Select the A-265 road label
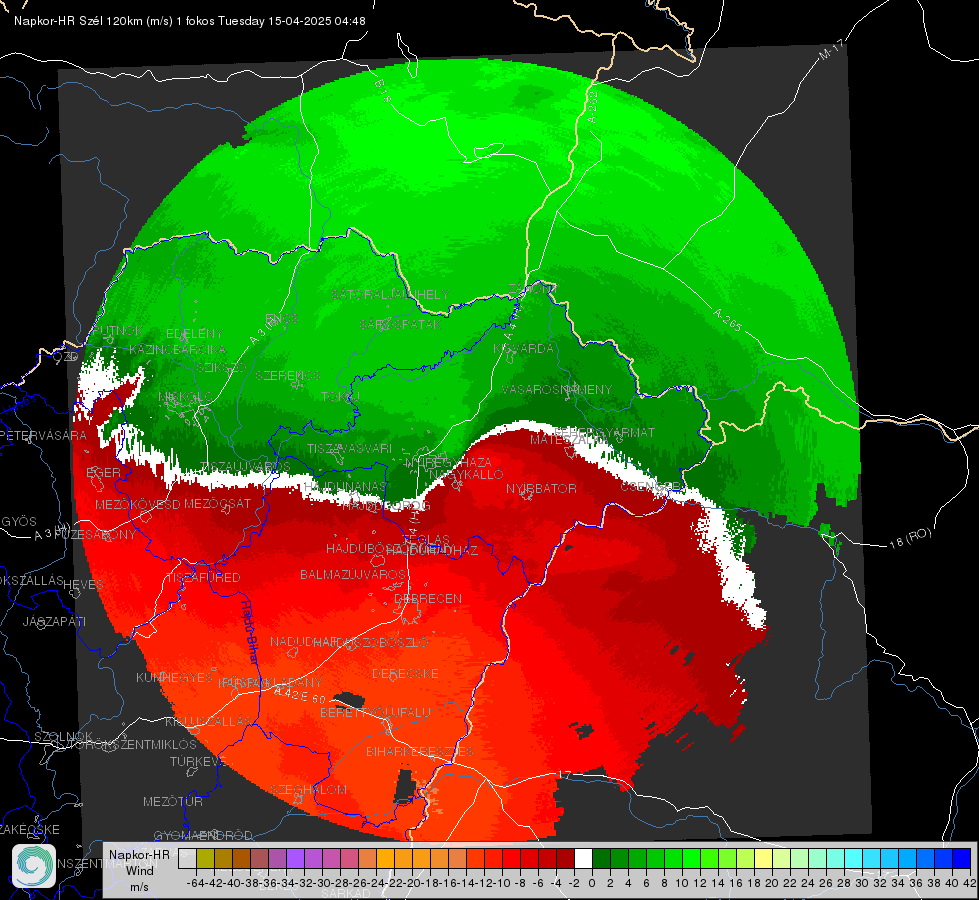 coord(727,320)
